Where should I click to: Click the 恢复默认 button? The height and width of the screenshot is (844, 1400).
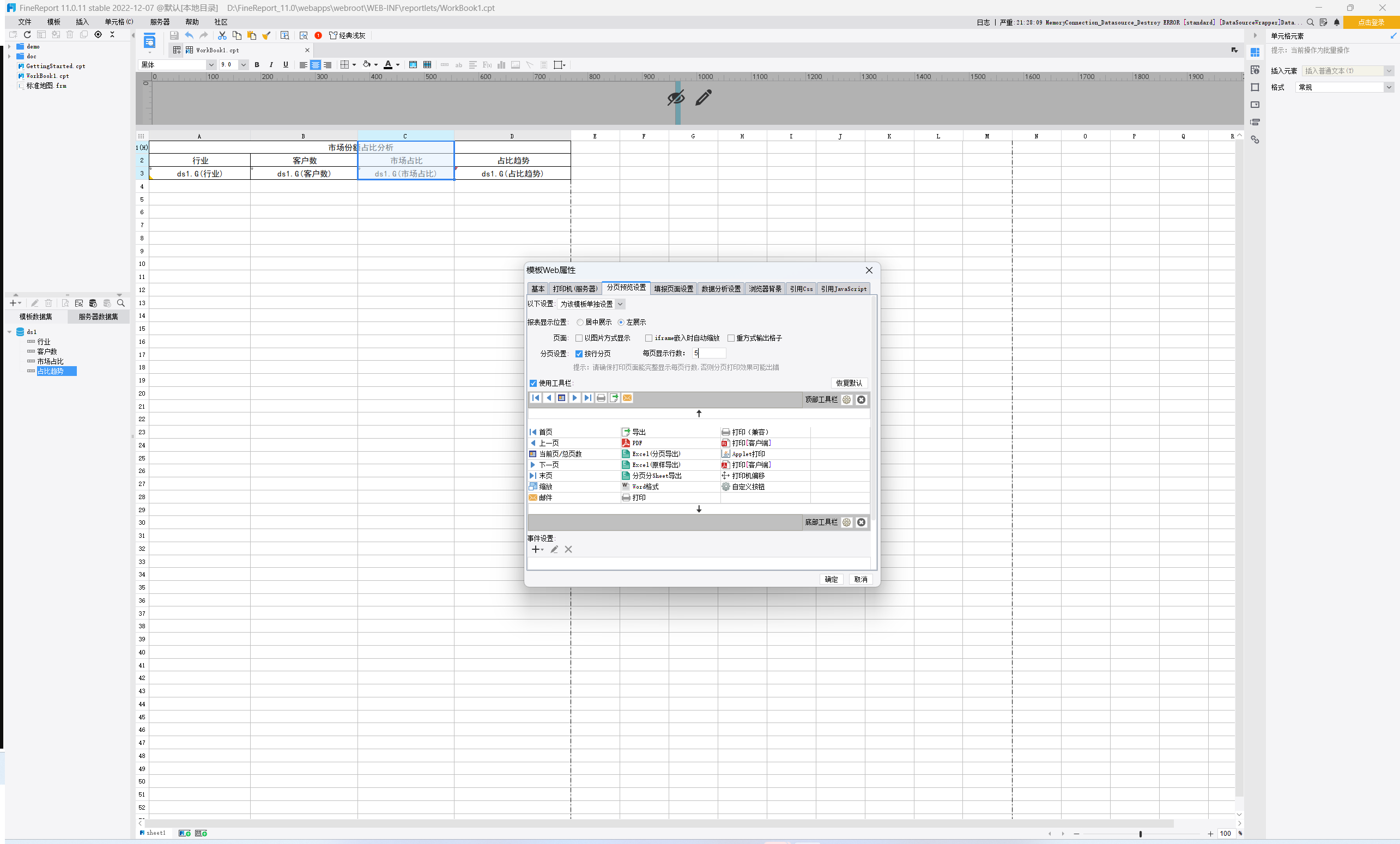click(x=849, y=384)
